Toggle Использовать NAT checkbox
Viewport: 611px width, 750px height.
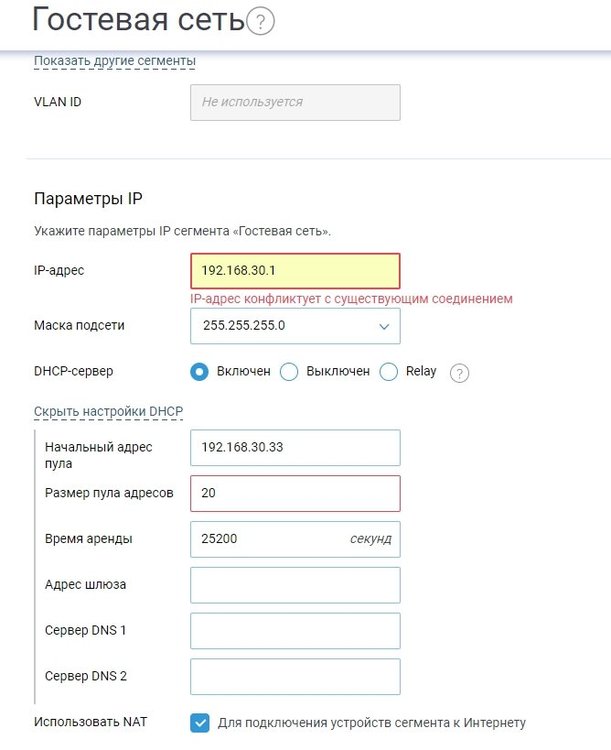200,723
